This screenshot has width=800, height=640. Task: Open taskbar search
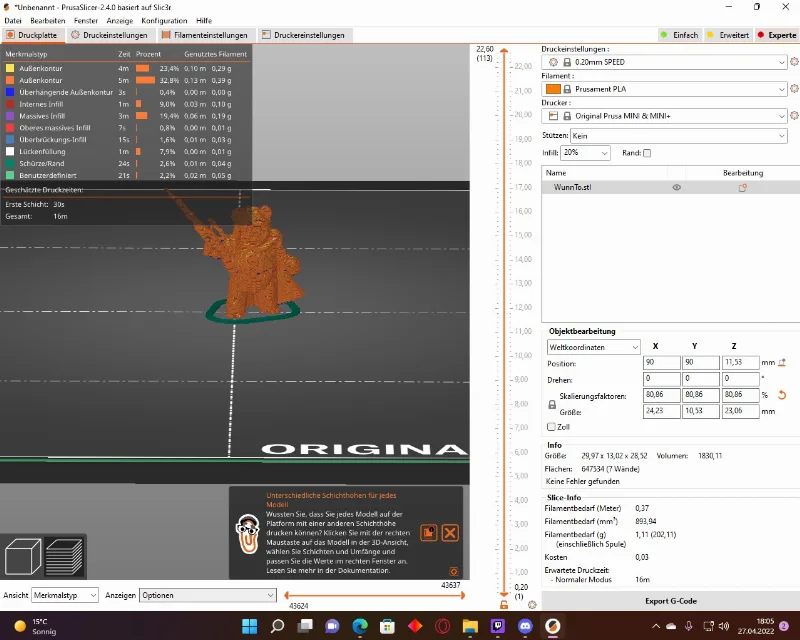pyautogui.click(x=277, y=626)
